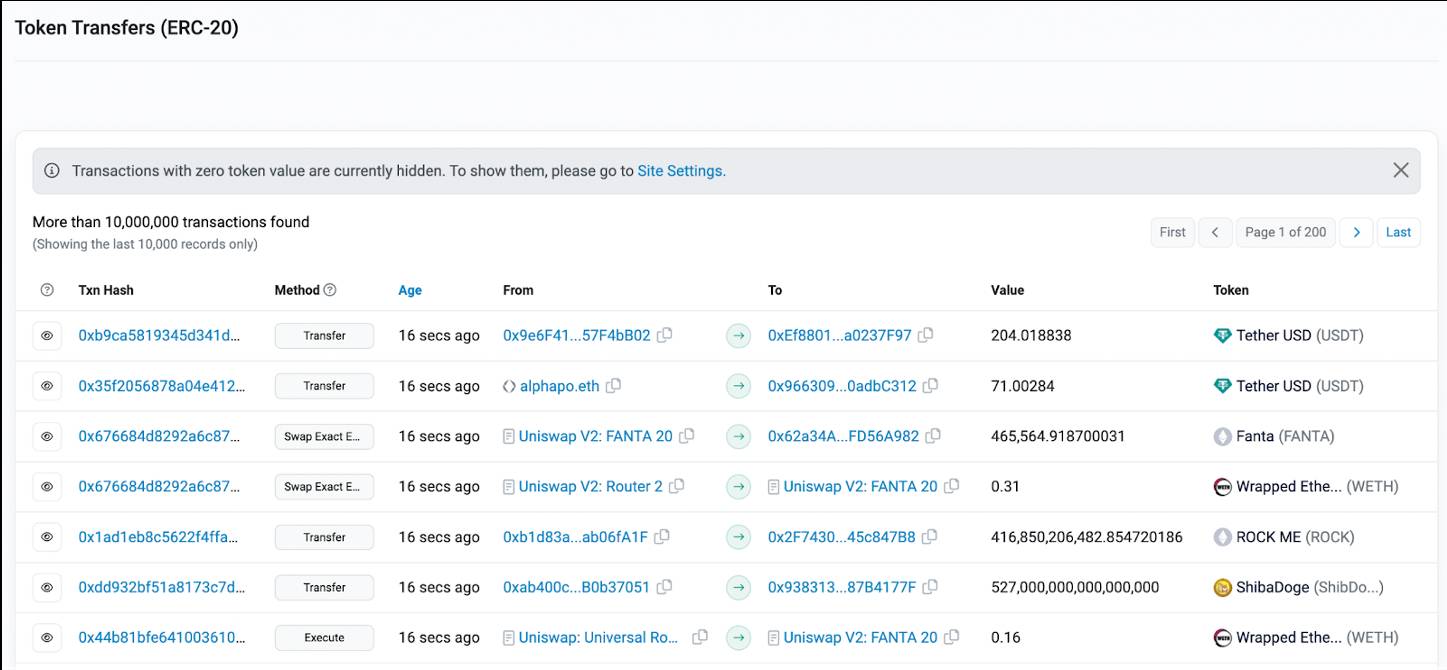This screenshot has height=670, width=1447.
Task: Click the value 527,000,000,000,000,000
Action: point(1075,587)
